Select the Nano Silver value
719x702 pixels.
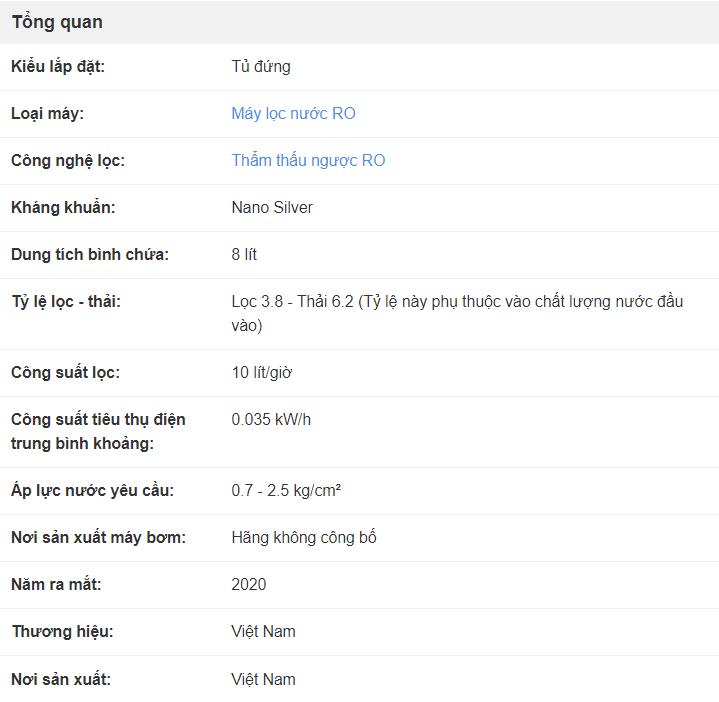272,208
